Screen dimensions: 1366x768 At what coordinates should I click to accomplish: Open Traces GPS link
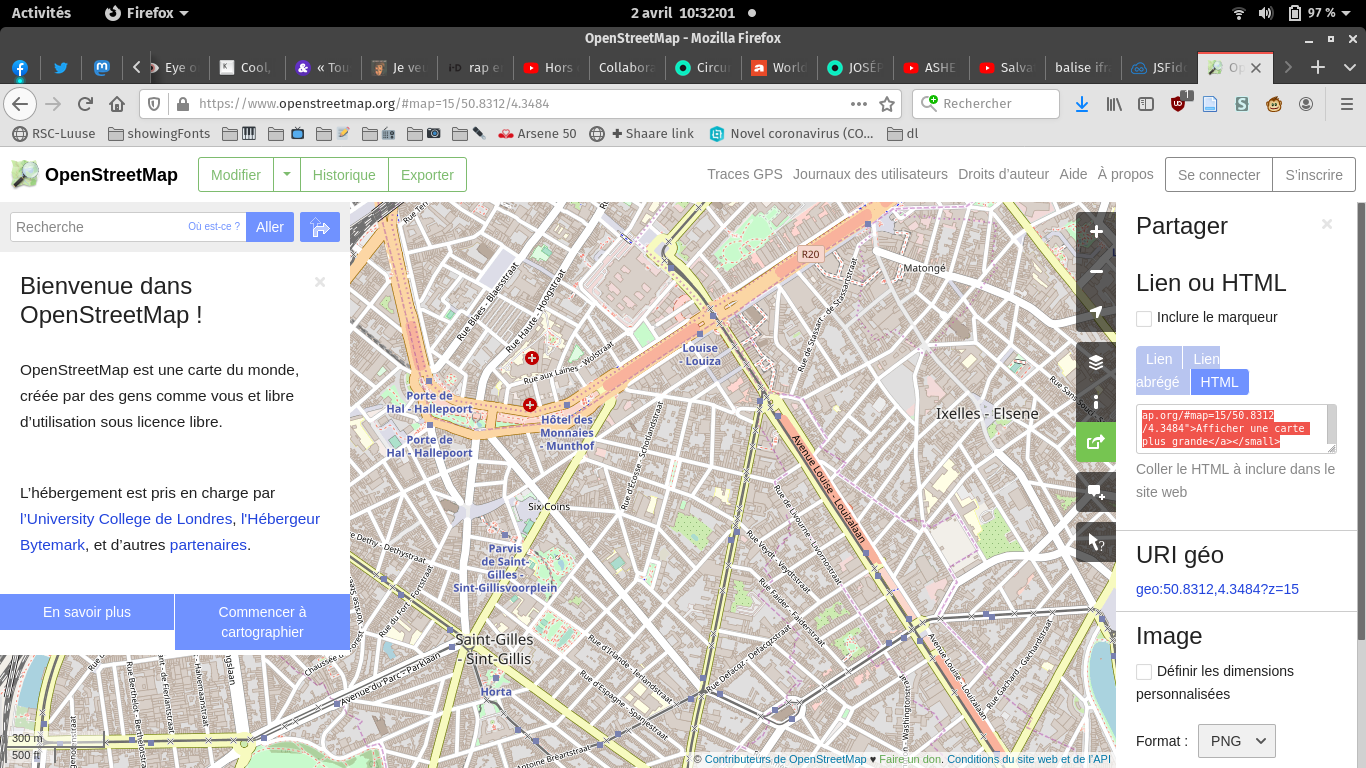tap(745, 174)
